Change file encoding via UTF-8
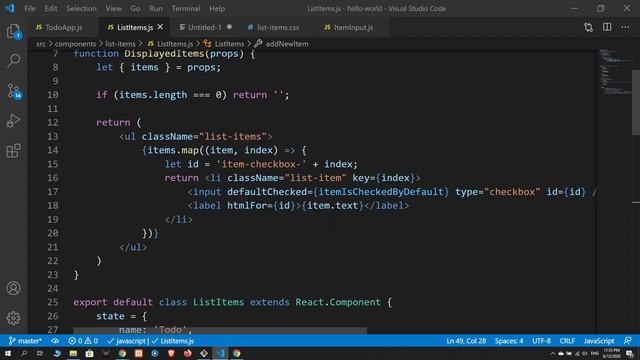 tap(542, 341)
